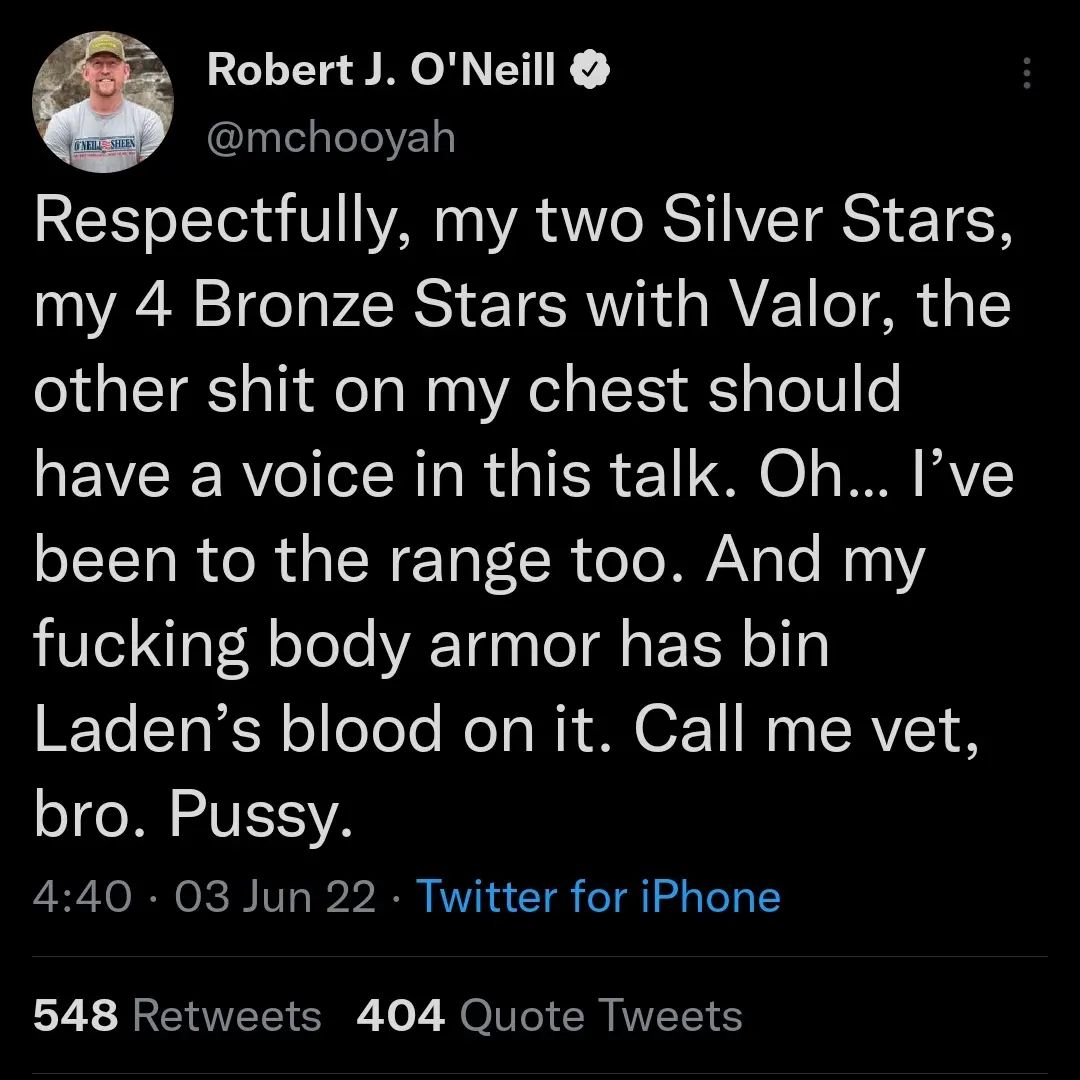1080x1080 pixels.
Task: View the 404 Quote Tweets list
Action: point(549,1016)
